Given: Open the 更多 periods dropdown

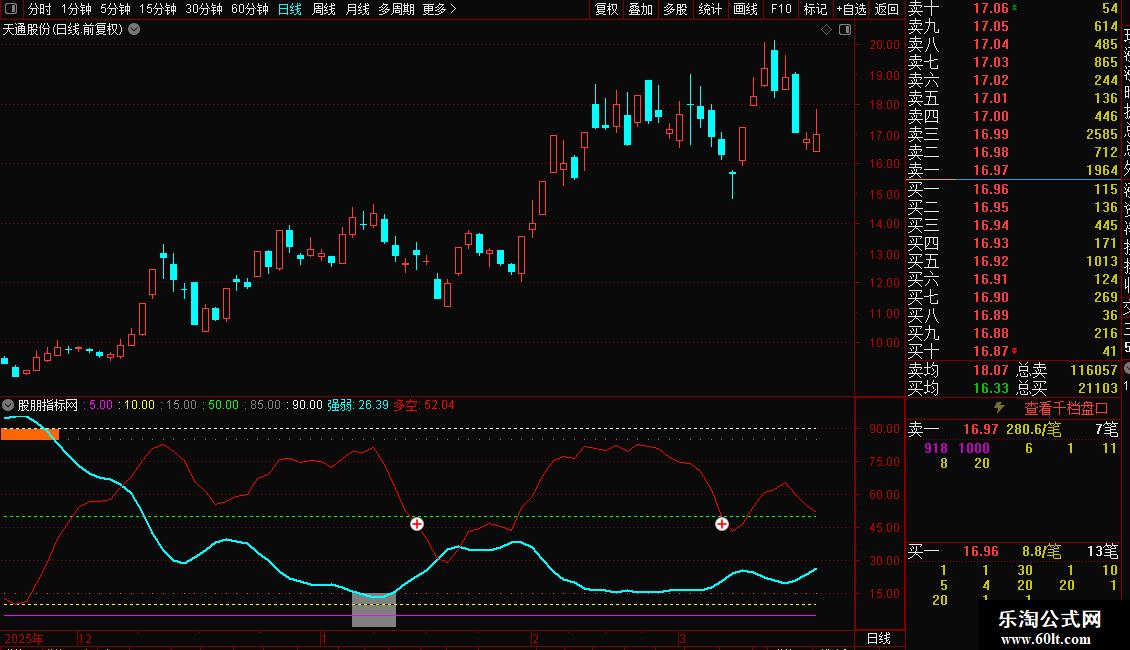Looking at the screenshot, I should [x=439, y=9].
